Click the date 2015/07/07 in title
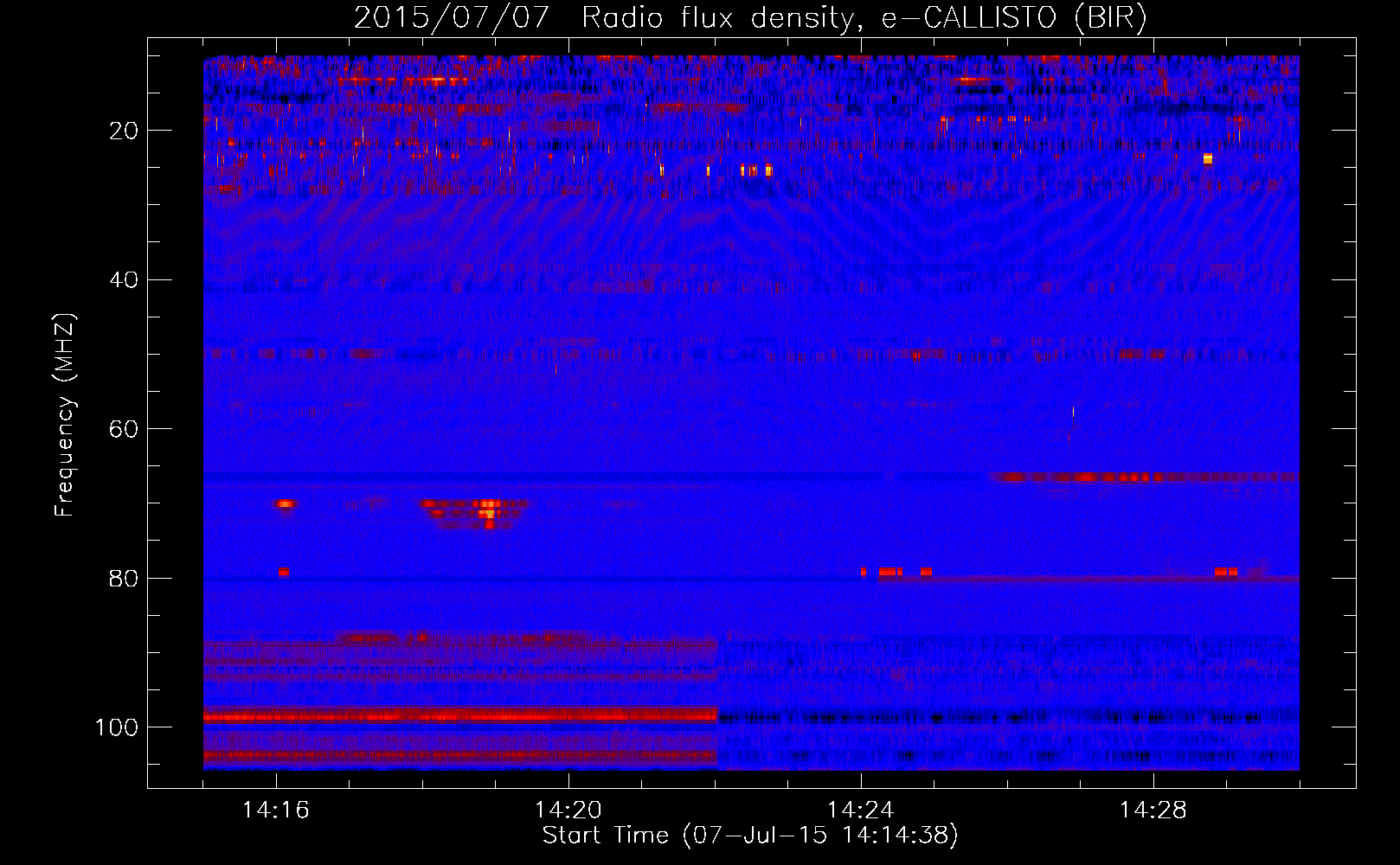The image size is (1400, 865). (x=452, y=18)
